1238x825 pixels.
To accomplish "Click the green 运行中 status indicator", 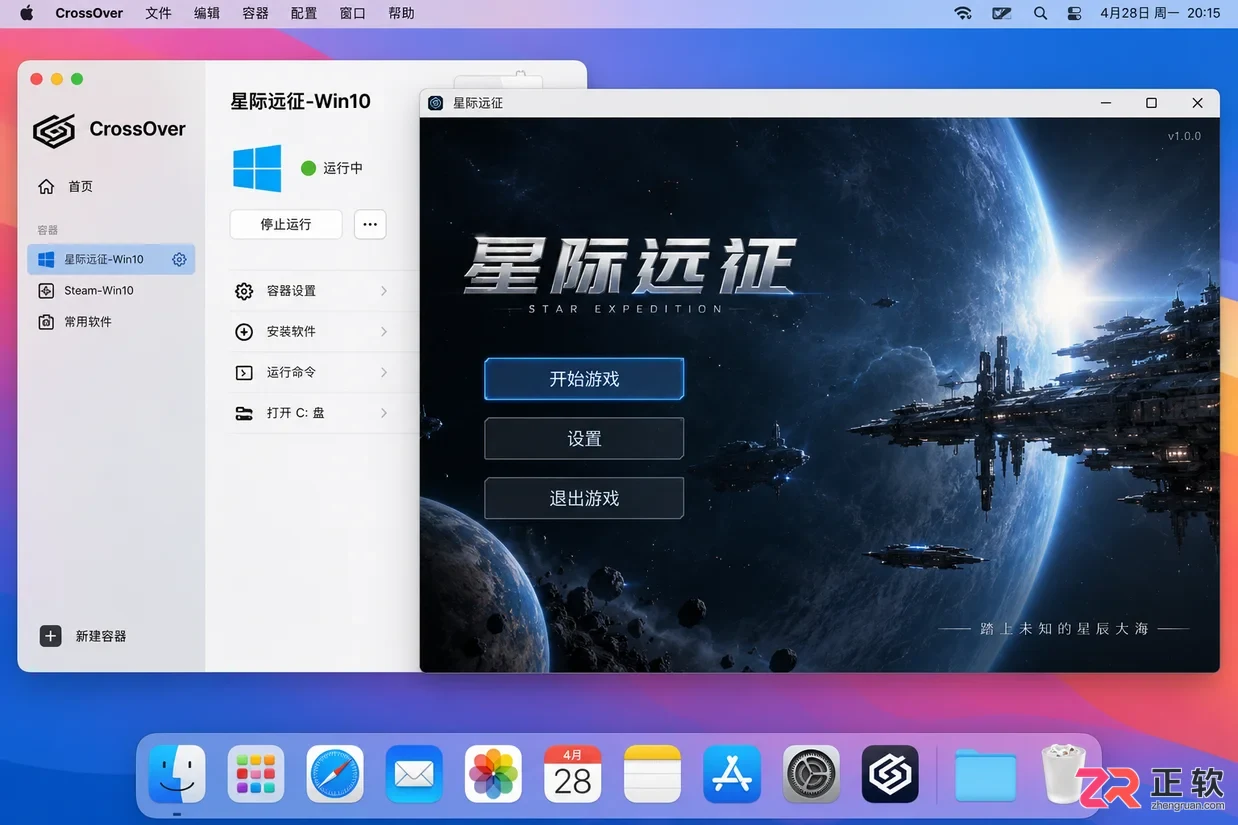I will coord(308,168).
